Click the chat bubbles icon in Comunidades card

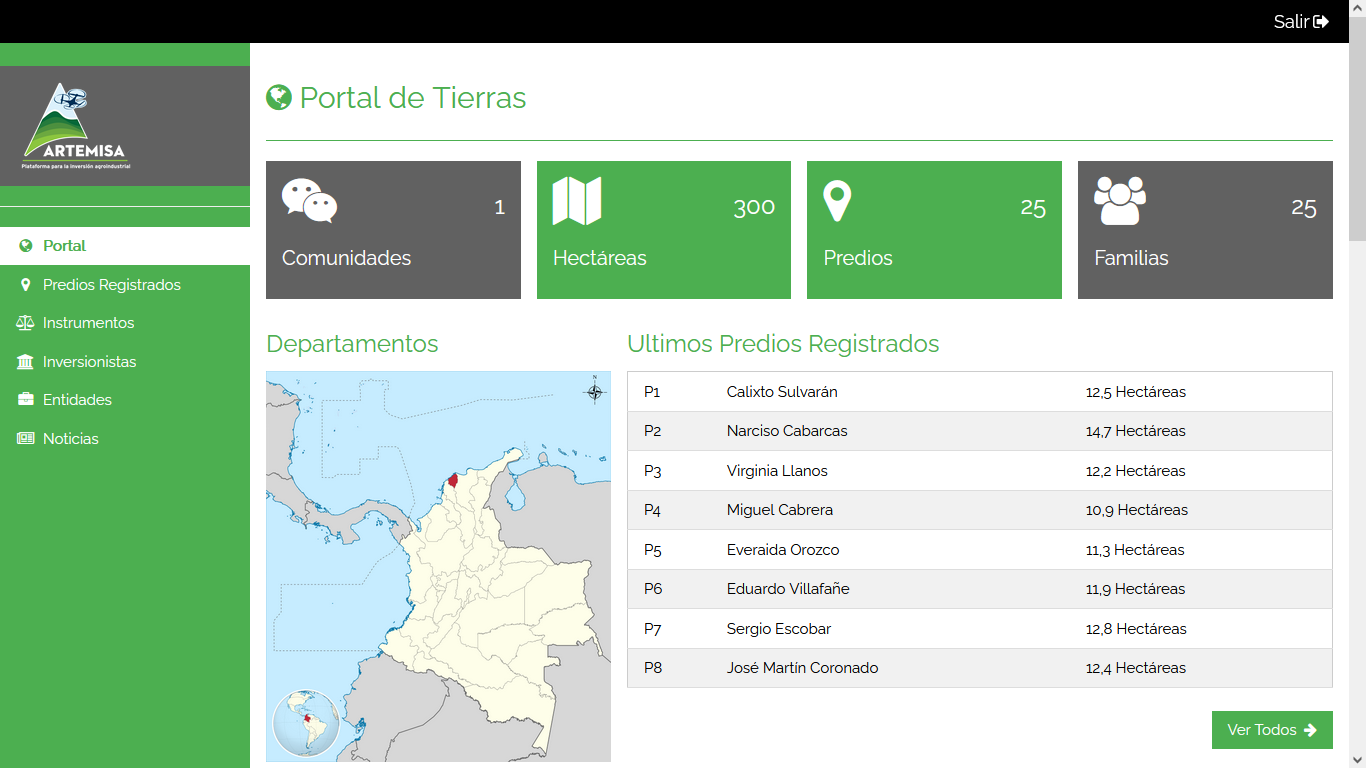click(x=309, y=200)
